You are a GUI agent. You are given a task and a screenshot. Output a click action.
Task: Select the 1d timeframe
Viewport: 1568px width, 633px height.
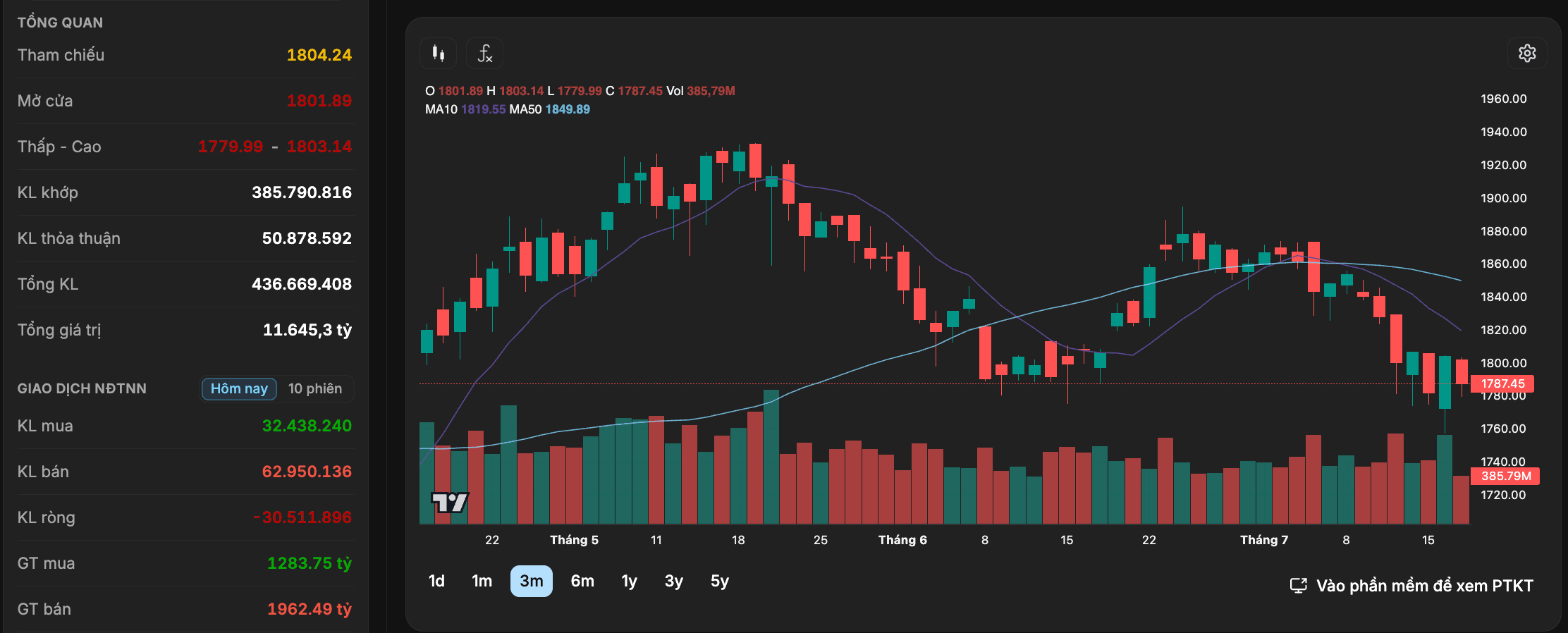436,581
